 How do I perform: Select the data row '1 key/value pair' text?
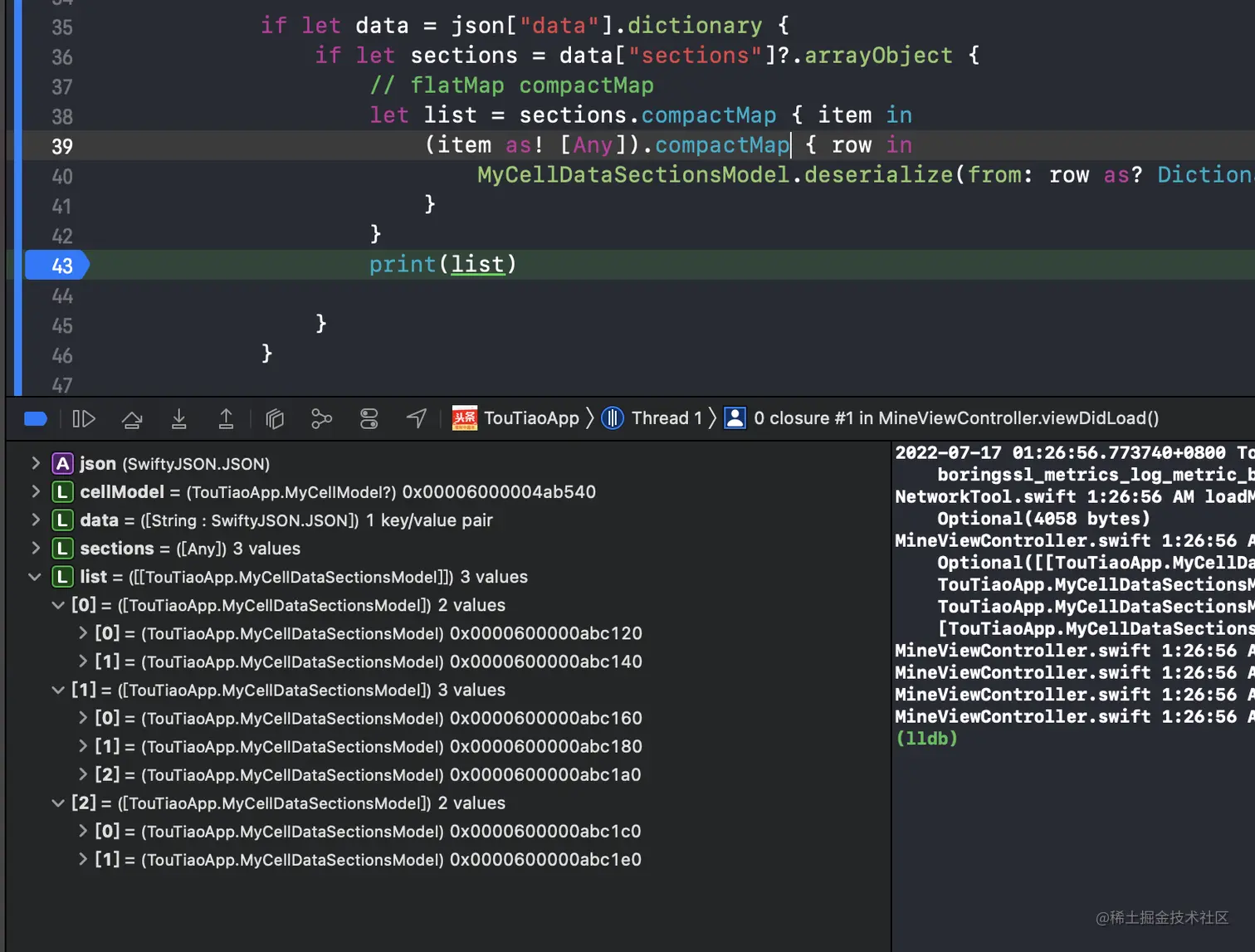click(x=429, y=520)
